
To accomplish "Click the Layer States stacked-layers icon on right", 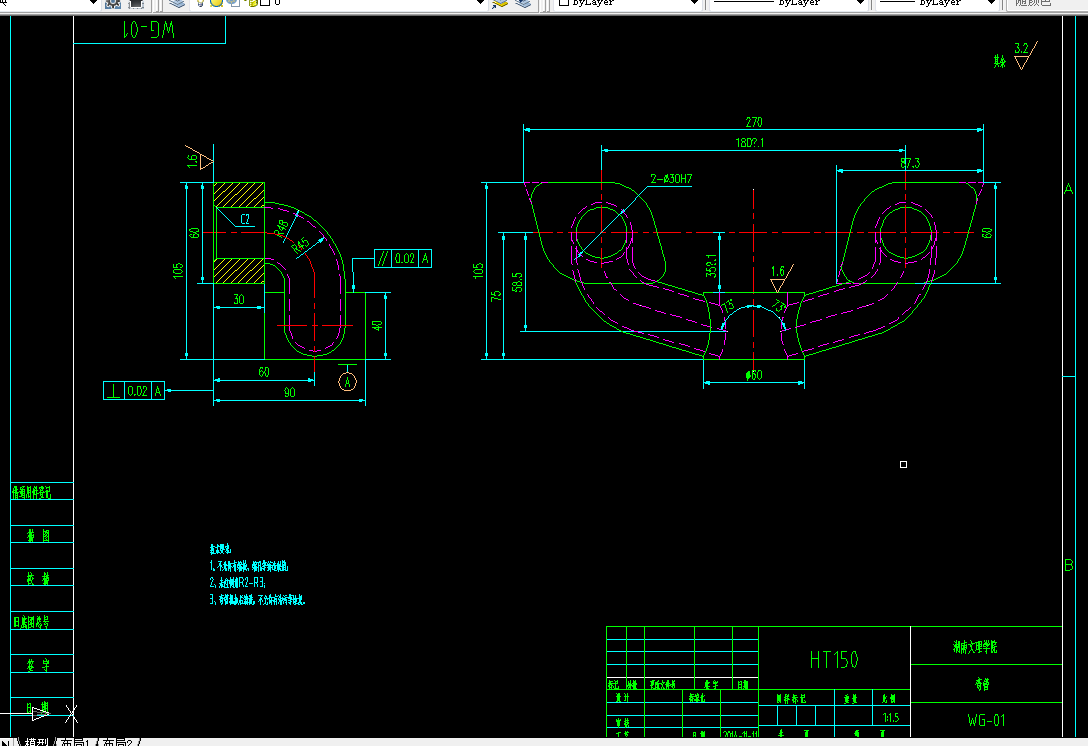I will (x=524, y=5).
